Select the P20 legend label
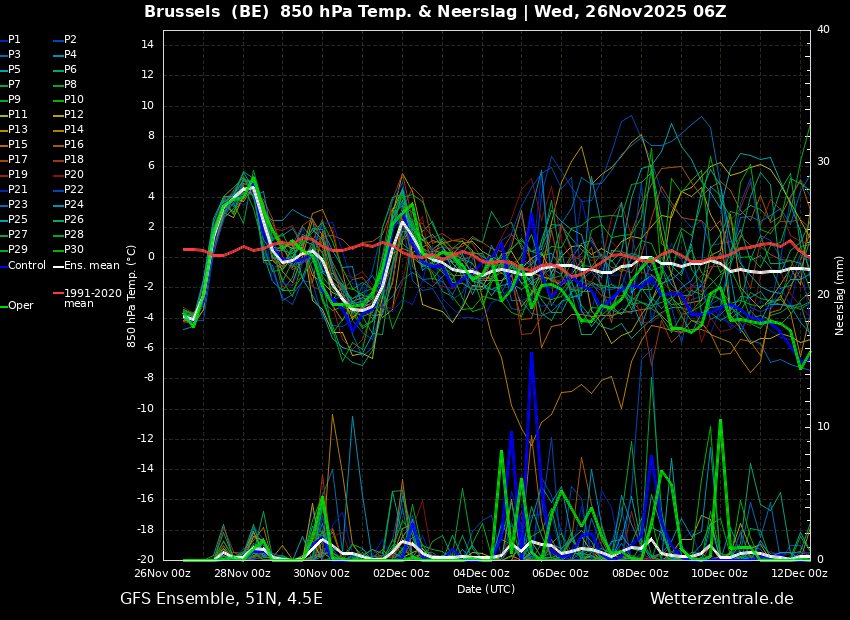850x620 pixels. pyautogui.click(x=69, y=175)
